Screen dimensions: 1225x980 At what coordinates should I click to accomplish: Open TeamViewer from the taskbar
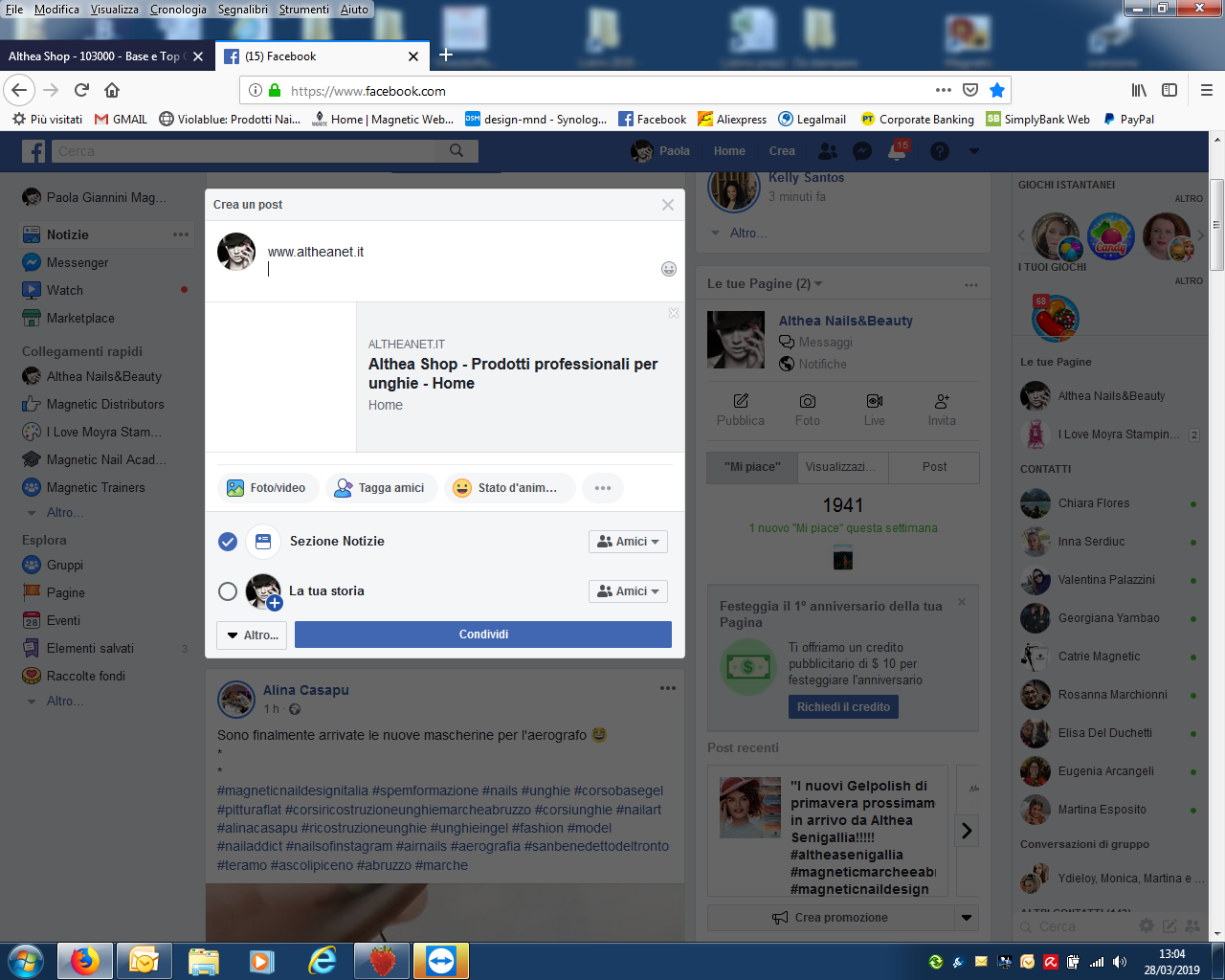click(x=441, y=960)
